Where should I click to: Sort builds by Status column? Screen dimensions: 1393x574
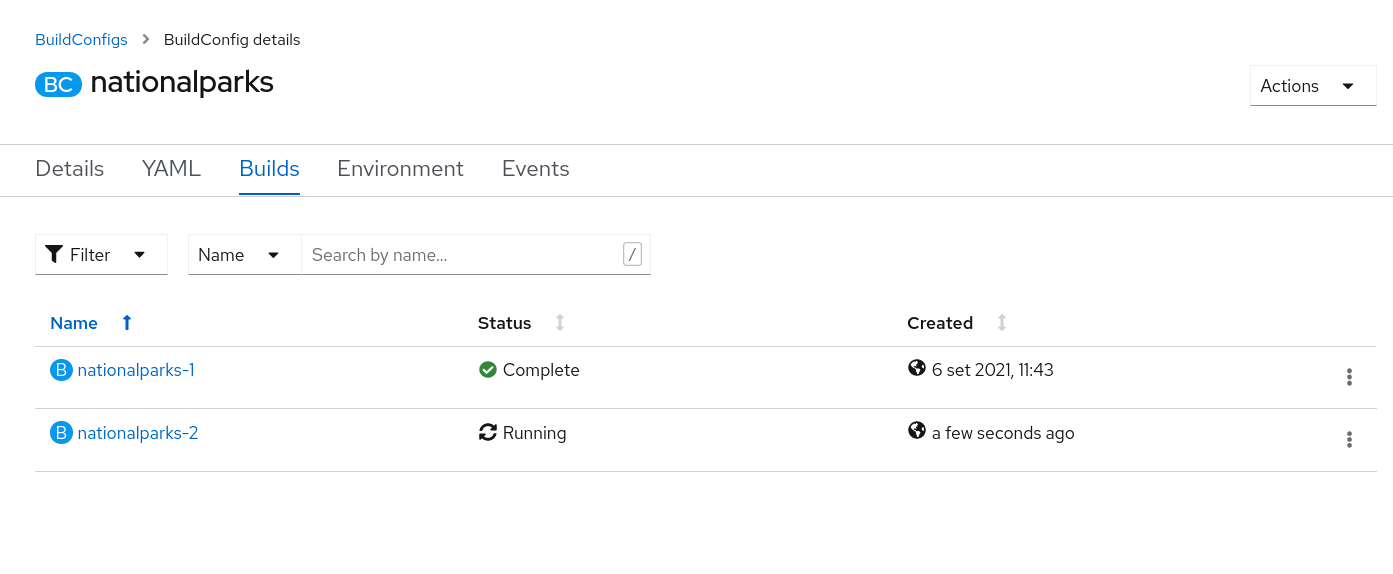[560, 323]
